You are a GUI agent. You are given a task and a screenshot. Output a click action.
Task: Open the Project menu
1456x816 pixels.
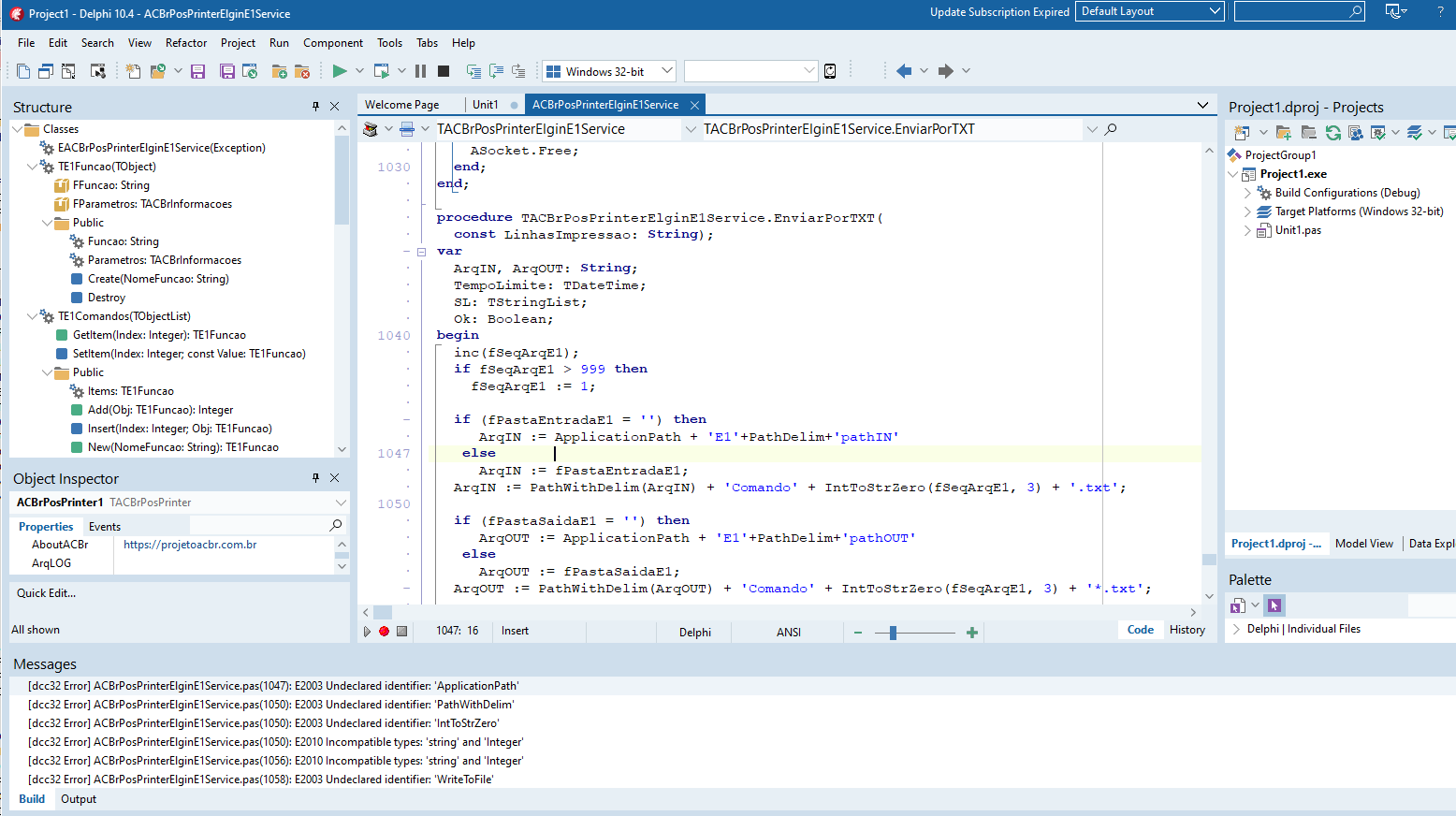pyautogui.click(x=238, y=43)
